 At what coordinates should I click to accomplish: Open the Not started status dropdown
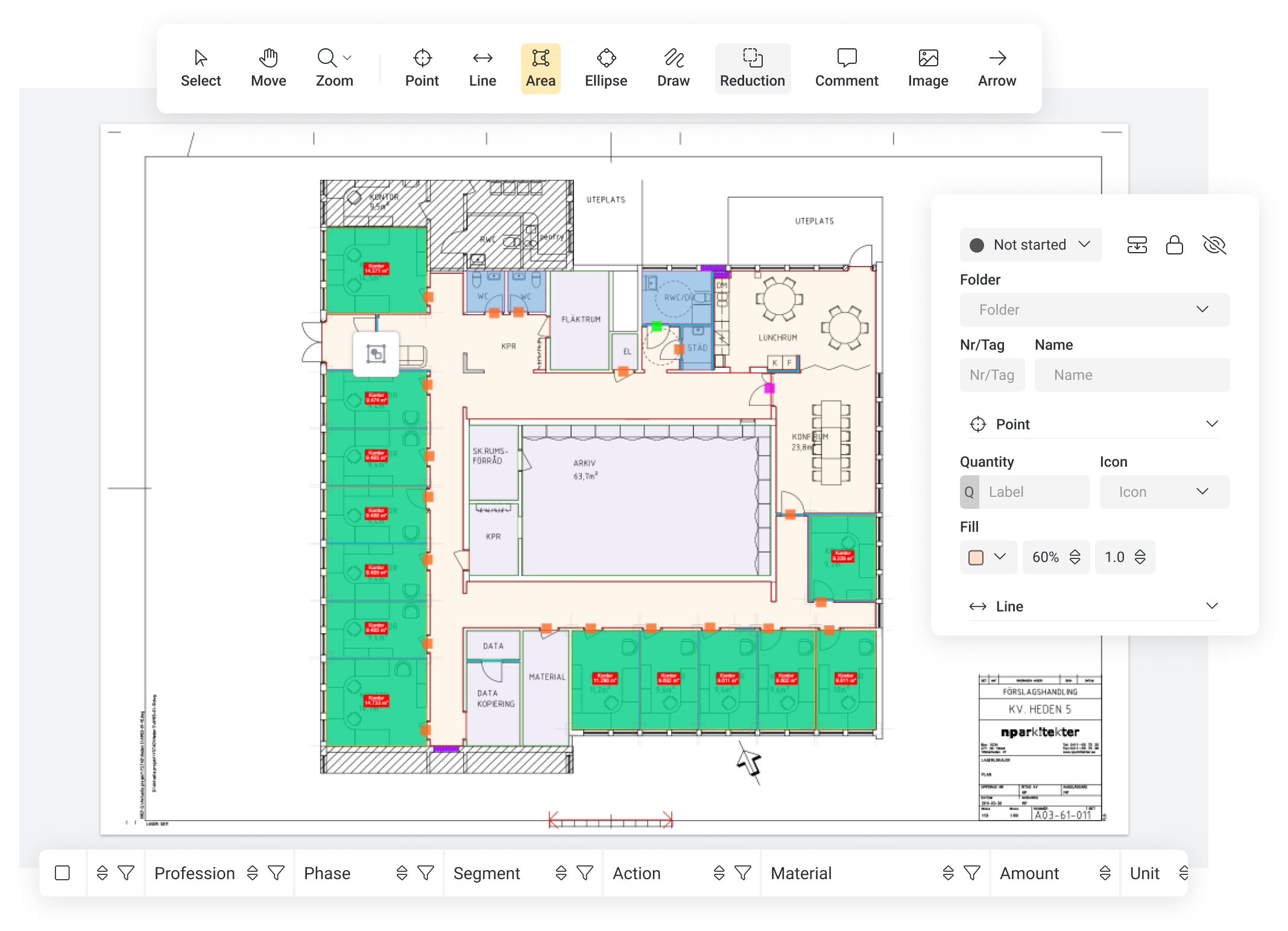pyautogui.click(x=1031, y=245)
